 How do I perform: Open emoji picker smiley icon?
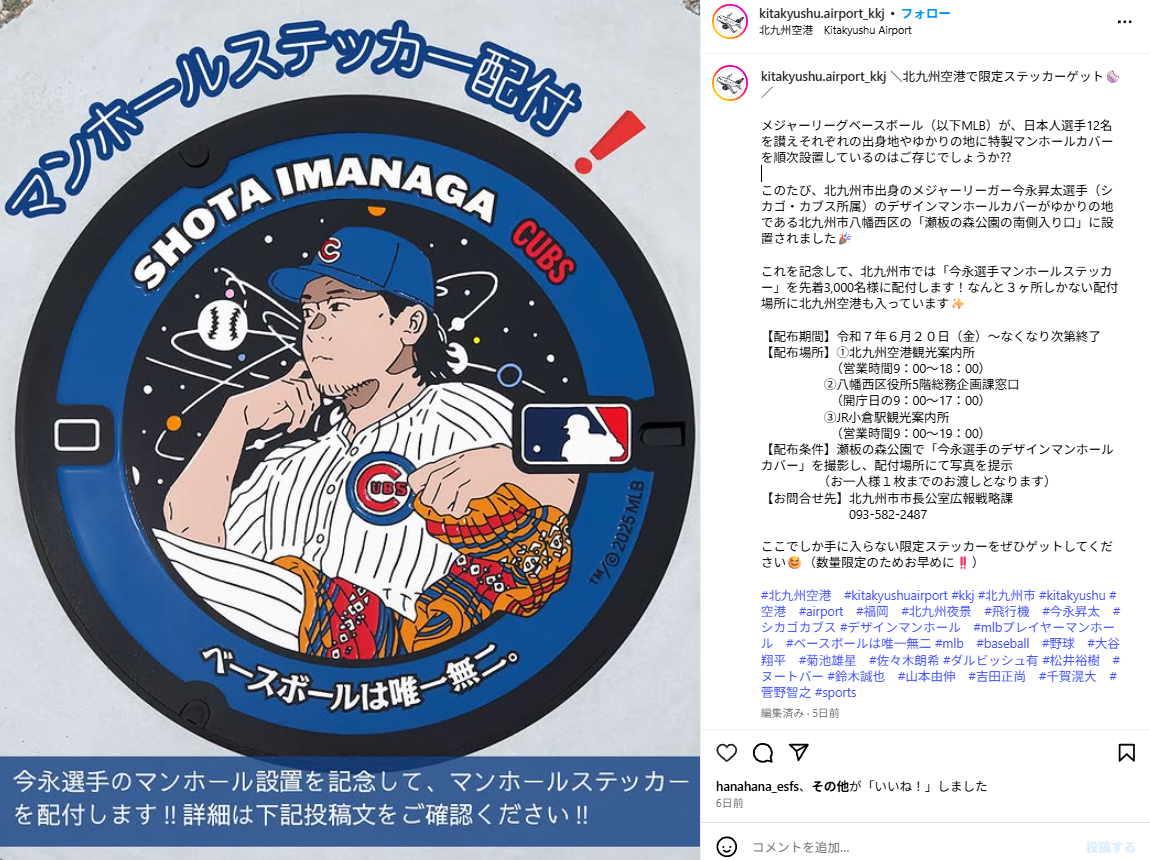click(726, 847)
